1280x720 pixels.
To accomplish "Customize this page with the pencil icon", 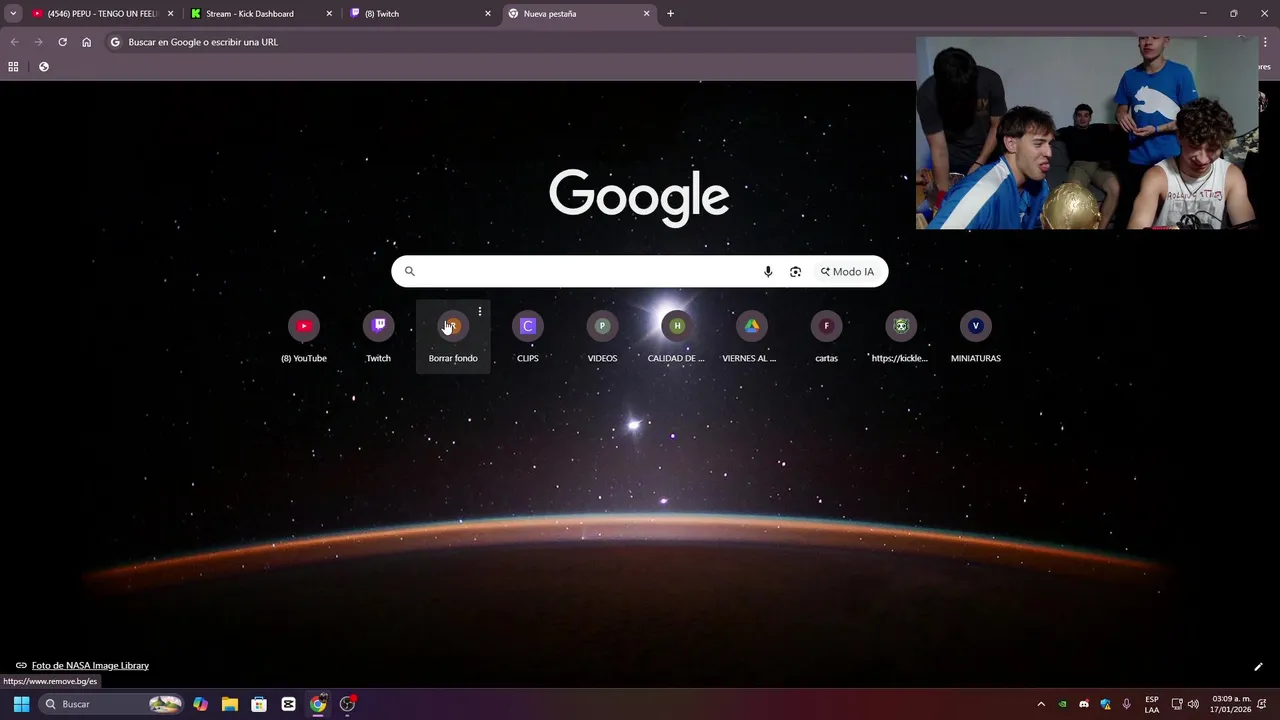I will [x=1258, y=667].
